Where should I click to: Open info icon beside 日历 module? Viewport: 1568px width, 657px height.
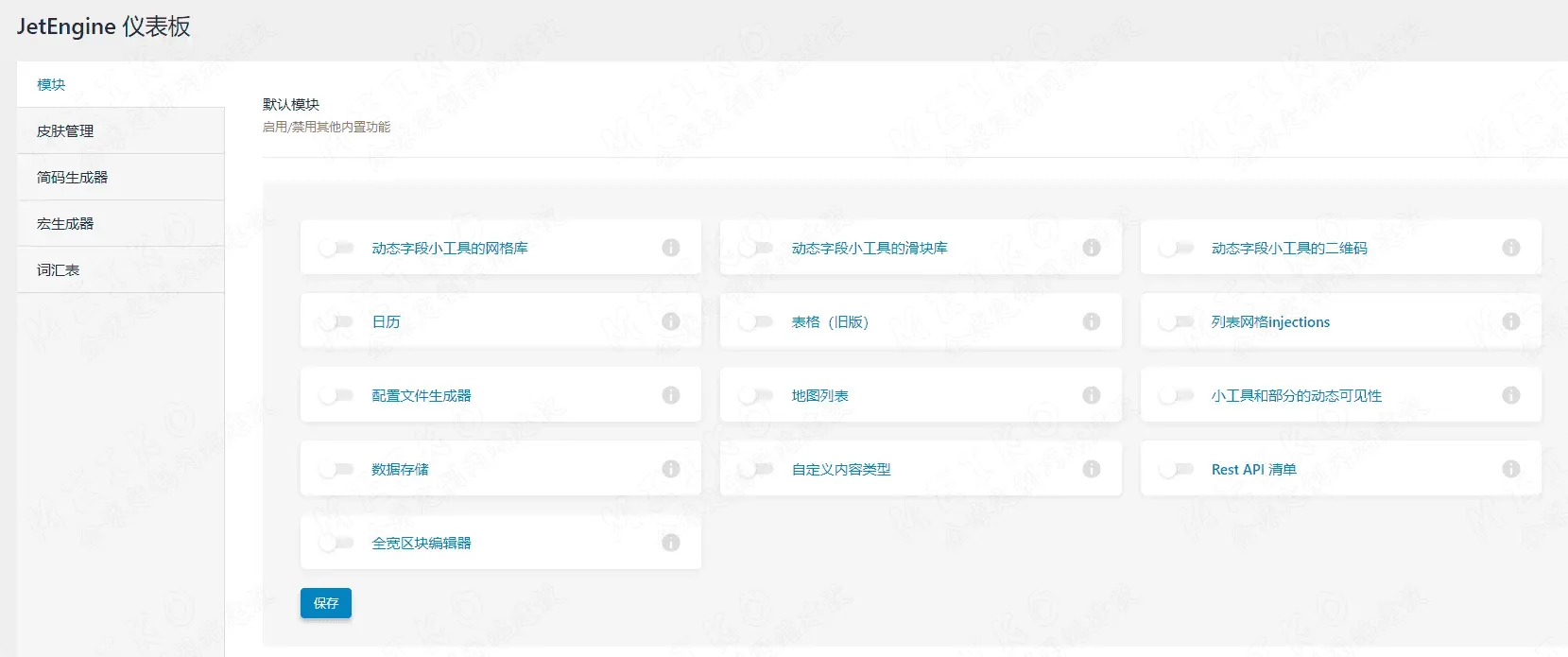671,321
